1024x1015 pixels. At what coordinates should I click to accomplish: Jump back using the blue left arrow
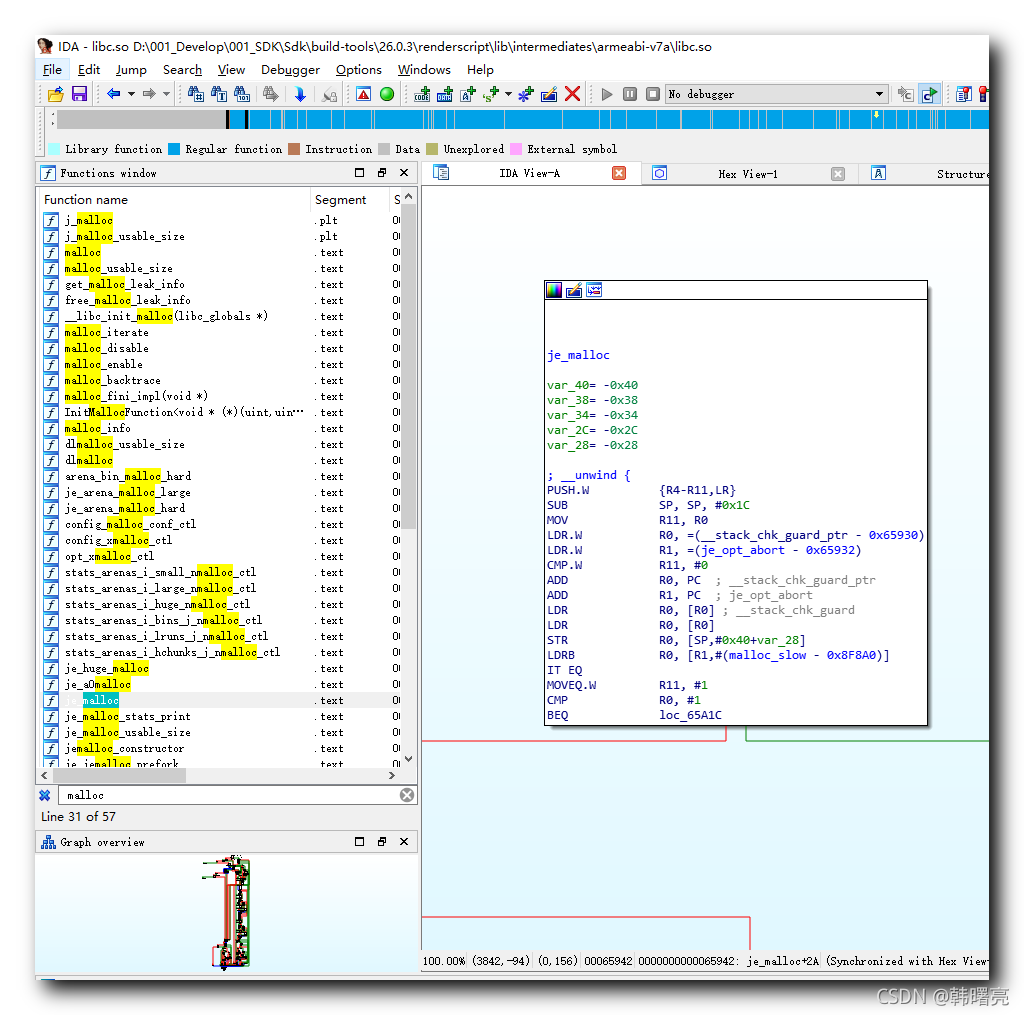(x=114, y=94)
